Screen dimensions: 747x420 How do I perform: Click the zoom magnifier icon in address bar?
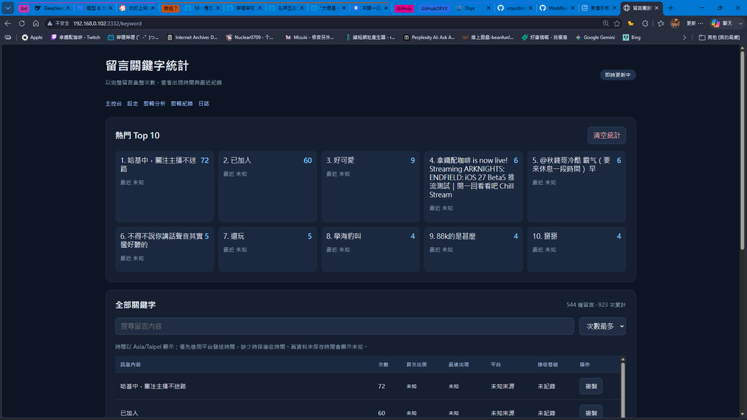pyautogui.click(x=606, y=23)
